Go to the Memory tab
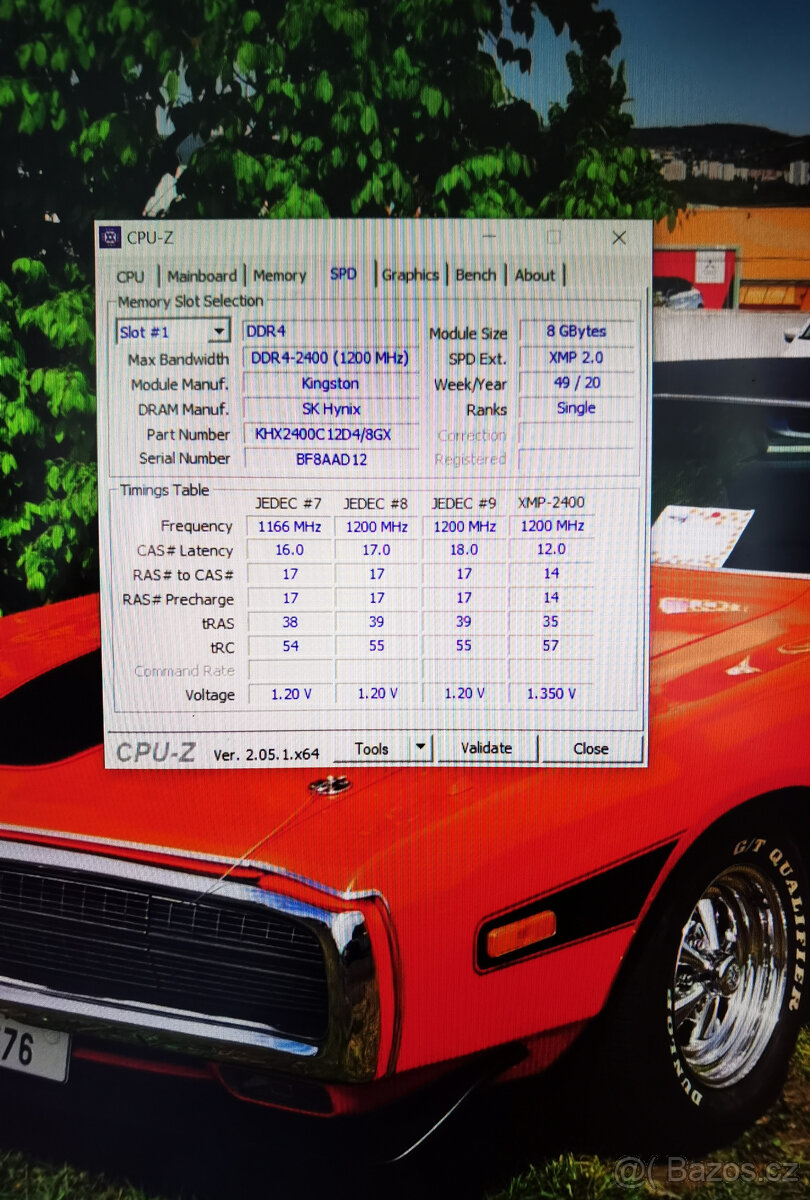810x1200 pixels. click(279, 276)
